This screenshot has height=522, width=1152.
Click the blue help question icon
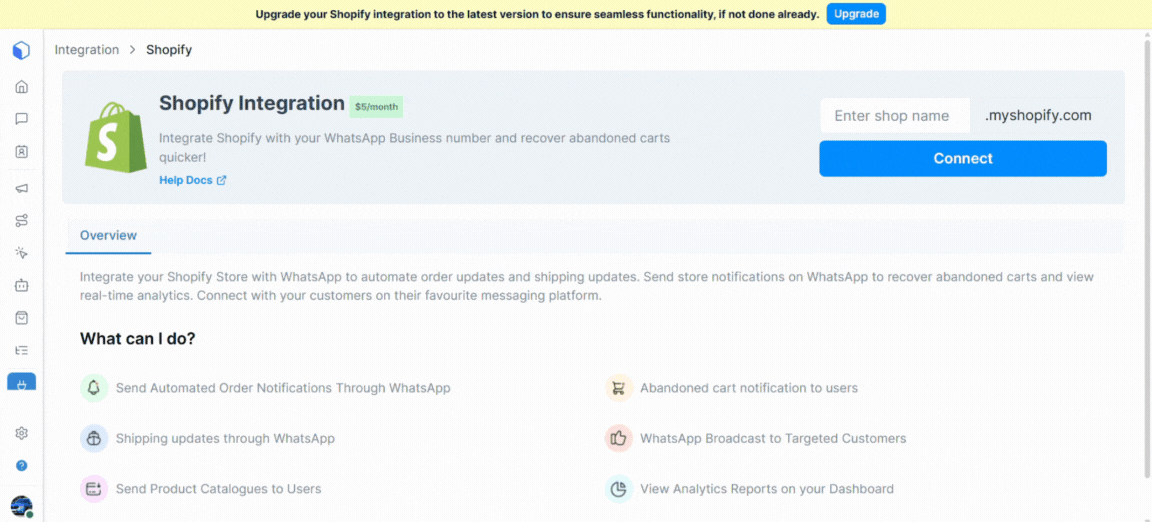[x=21, y=465]
